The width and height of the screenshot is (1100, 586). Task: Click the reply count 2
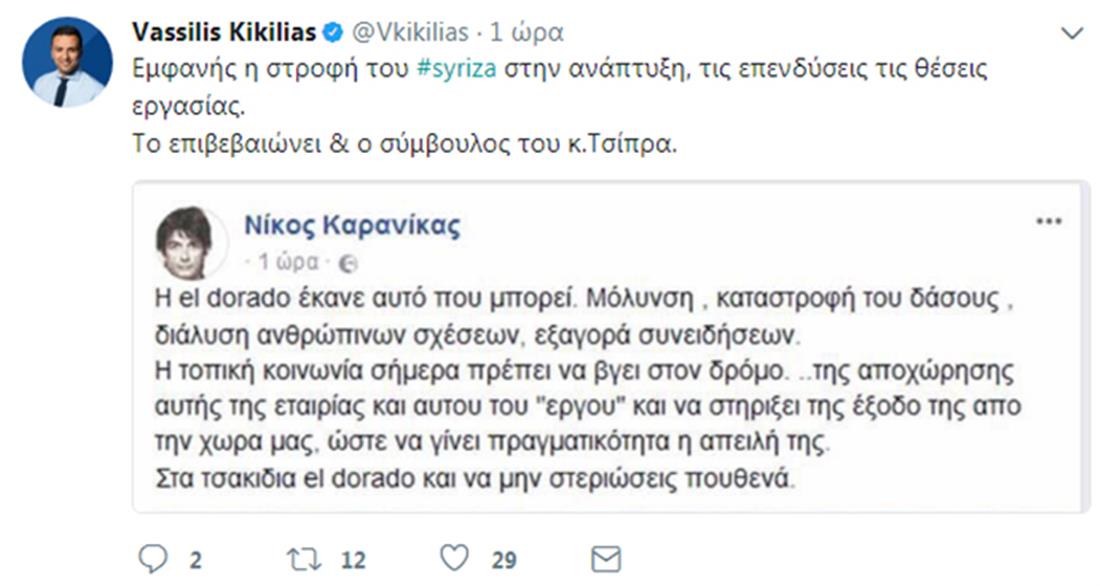point(195,559)
